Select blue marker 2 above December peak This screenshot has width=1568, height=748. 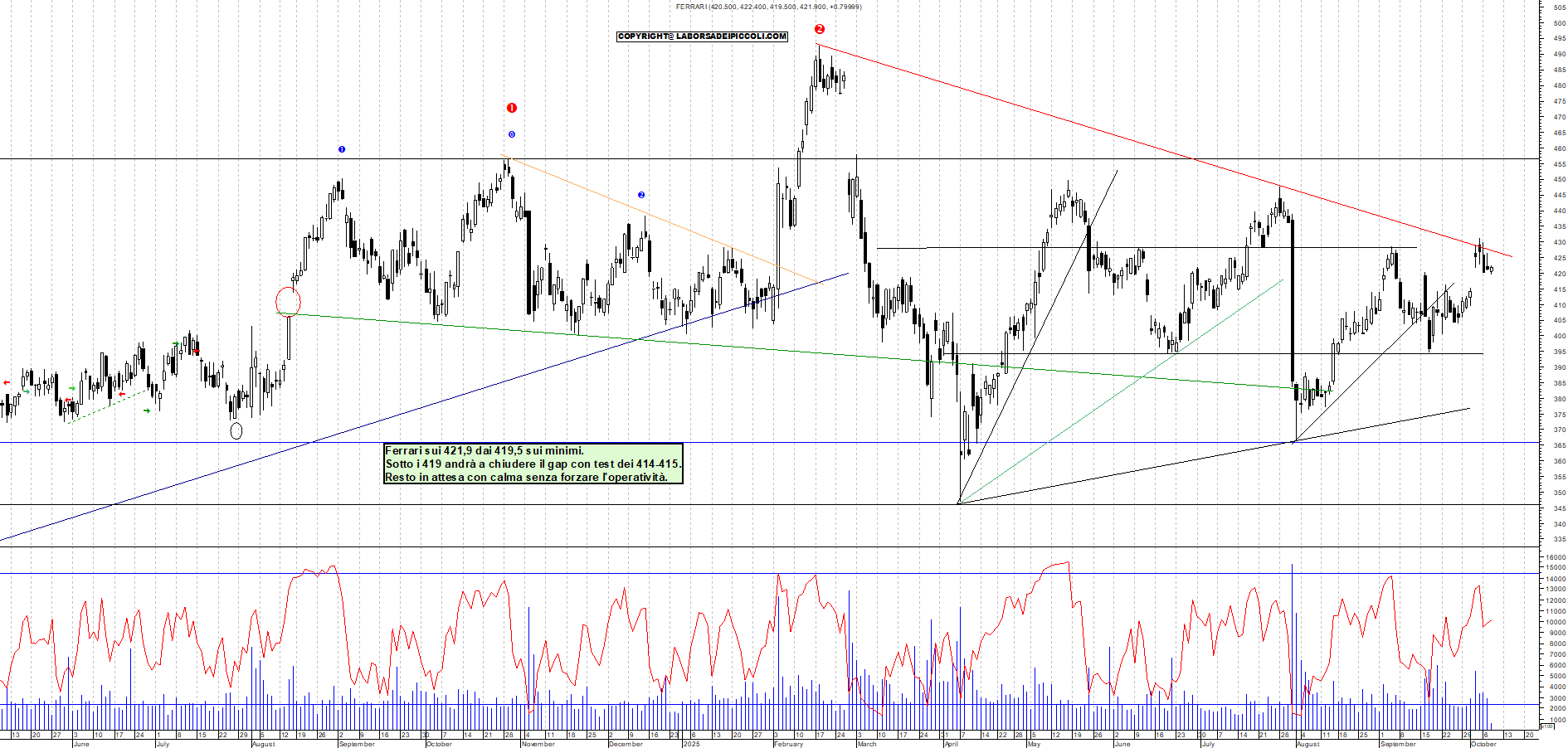click(641, 195)
